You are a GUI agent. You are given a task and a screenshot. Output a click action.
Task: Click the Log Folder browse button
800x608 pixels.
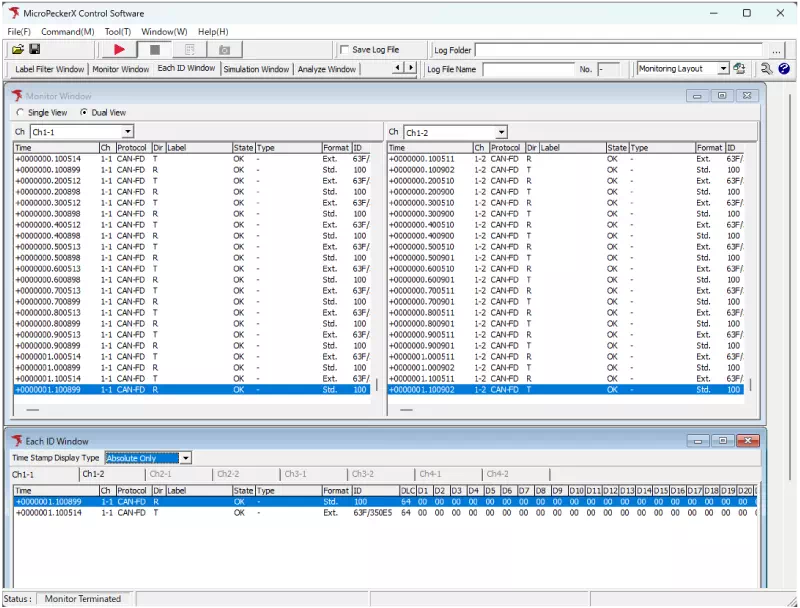point(777,50)
